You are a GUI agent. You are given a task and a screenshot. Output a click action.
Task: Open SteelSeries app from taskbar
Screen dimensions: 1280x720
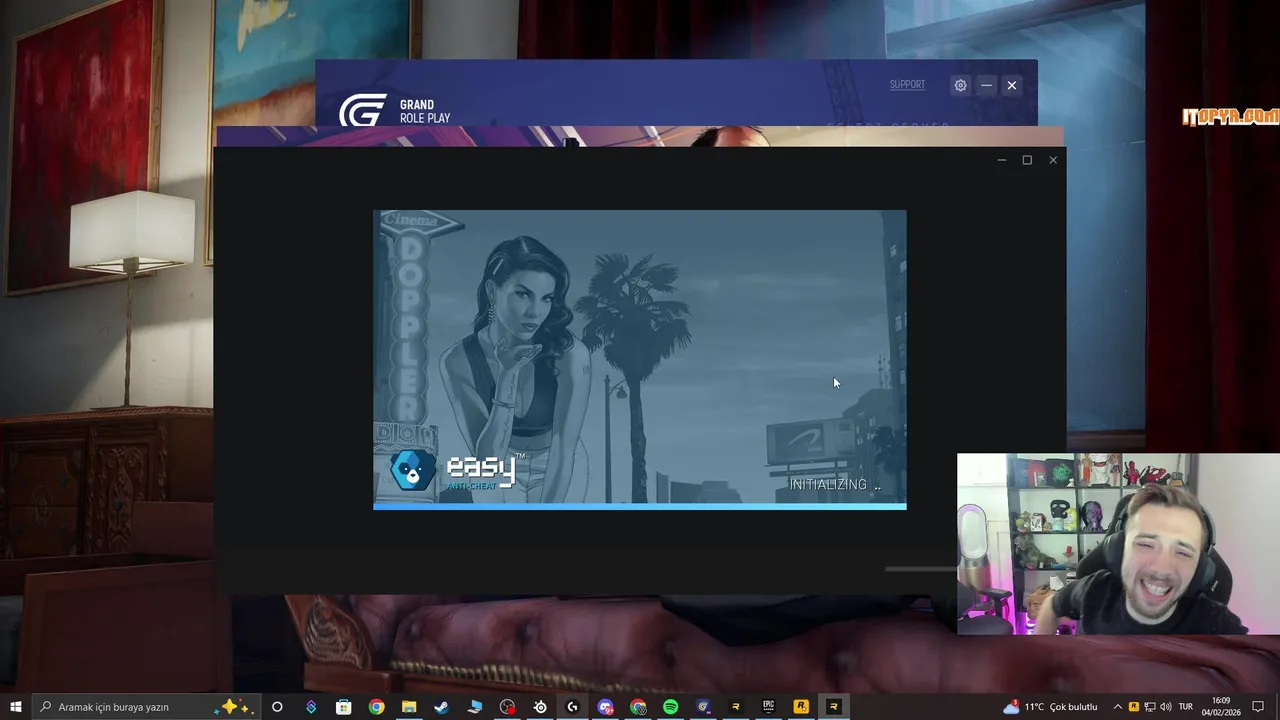tap(540, 707)
